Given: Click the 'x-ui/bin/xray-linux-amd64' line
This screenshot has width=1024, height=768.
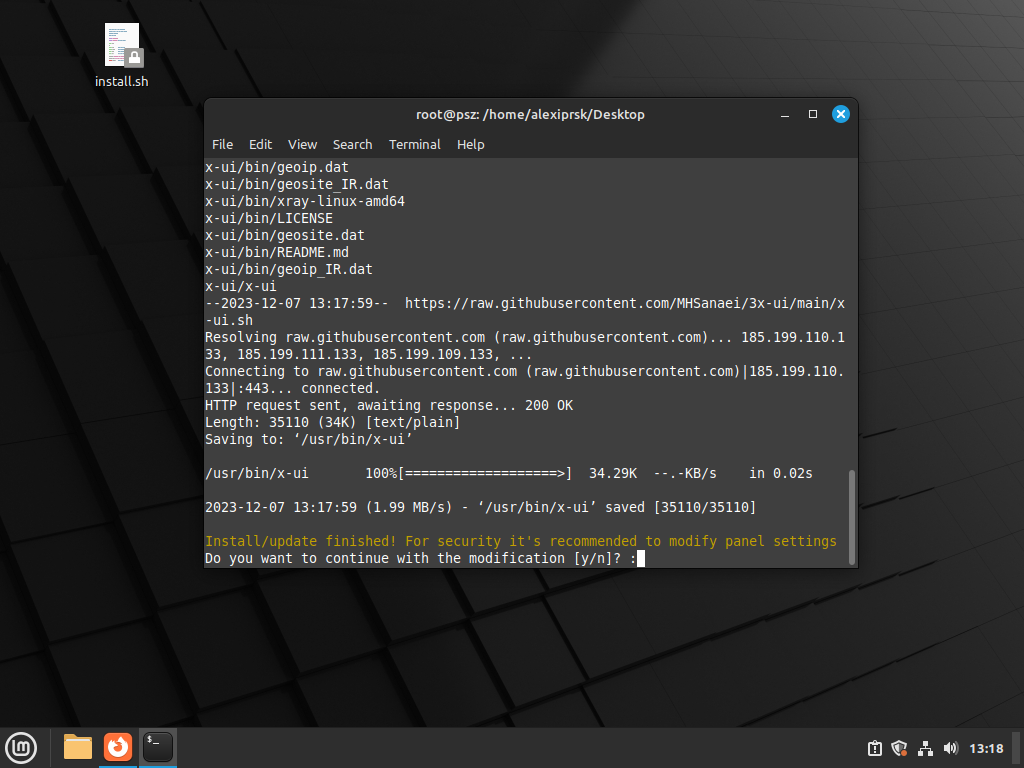Looking at the screenshot, I should (305, 201).
